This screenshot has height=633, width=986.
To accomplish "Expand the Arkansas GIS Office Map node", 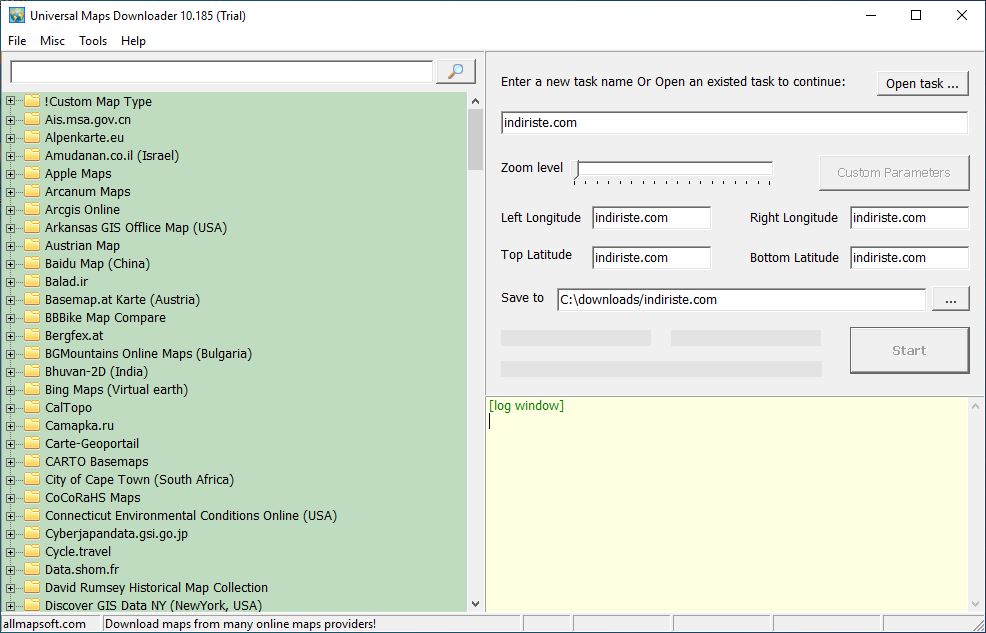I will [10, 228].
